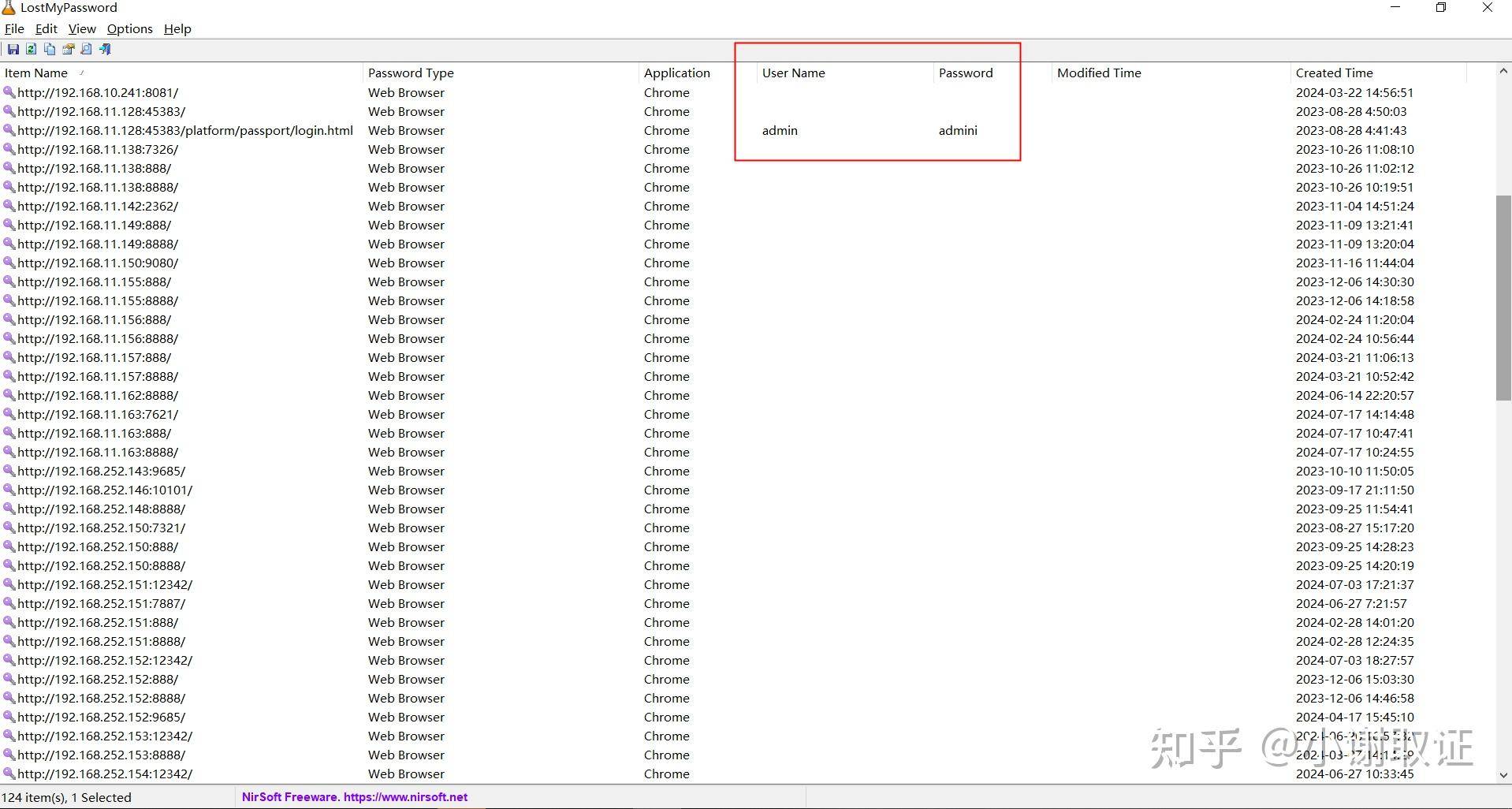The image size is (1512, 809).
Task: Click the key icon beside 192.168.252.150:7321/
Action: (x=9, y=528)
